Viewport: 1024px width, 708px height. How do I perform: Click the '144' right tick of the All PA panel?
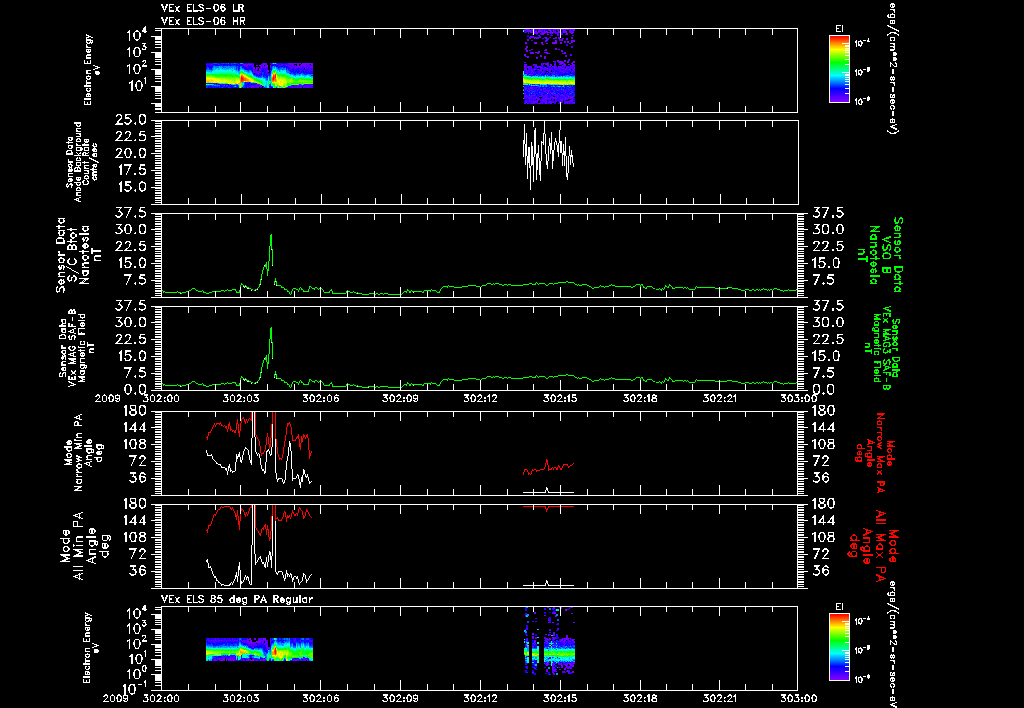(822, 521)
